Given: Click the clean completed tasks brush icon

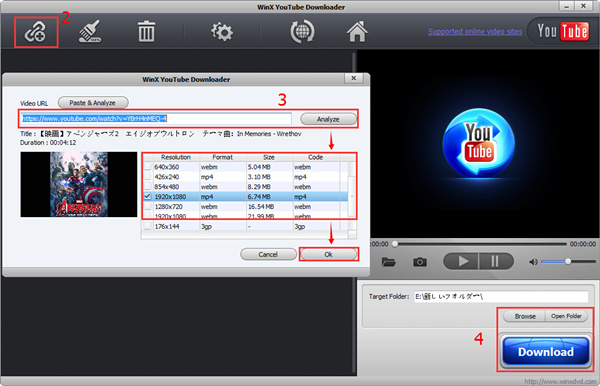Looking at the screenshot, I should tap(90, 31).
